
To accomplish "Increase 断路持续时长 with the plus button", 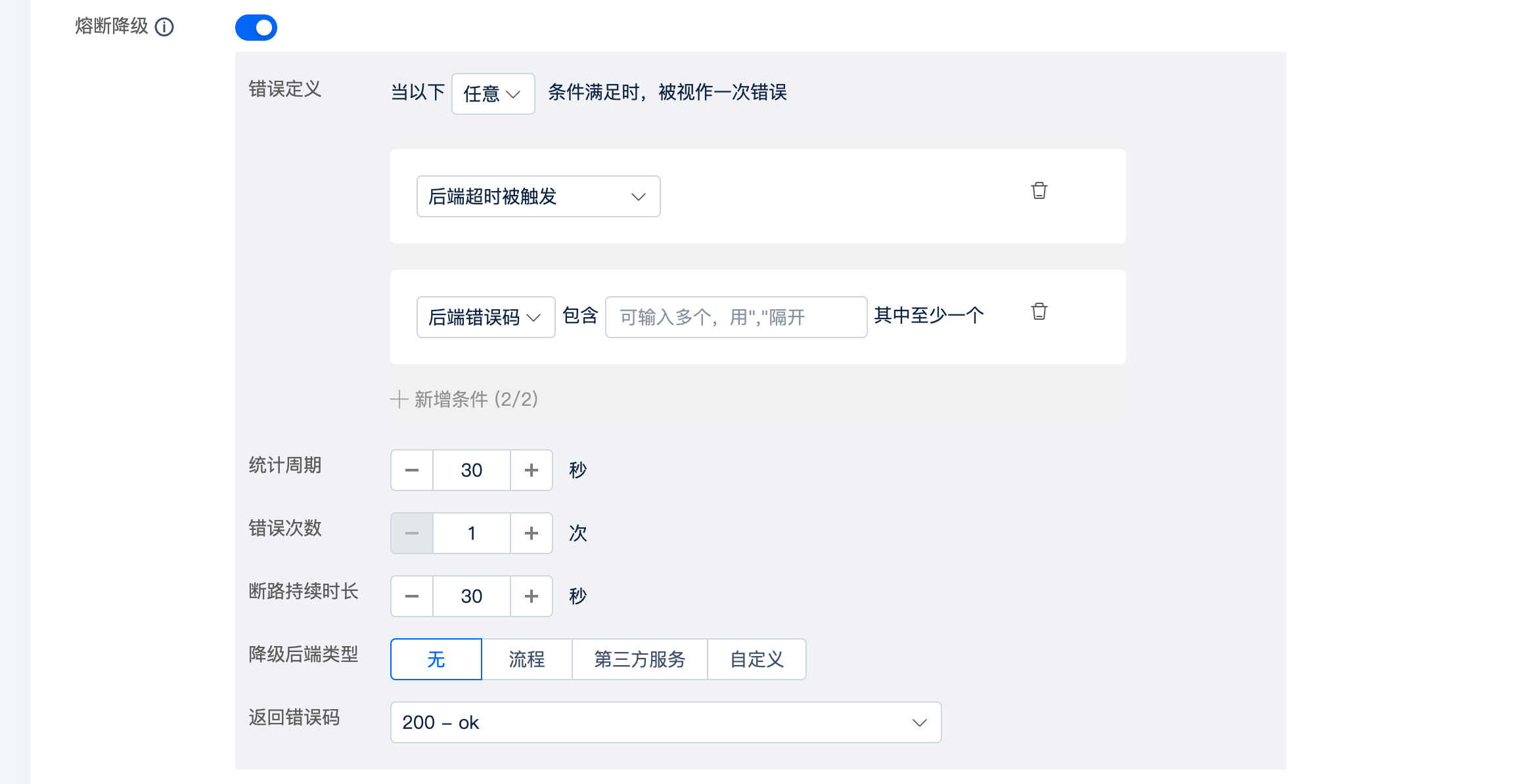I will click(x=531, y=596).
